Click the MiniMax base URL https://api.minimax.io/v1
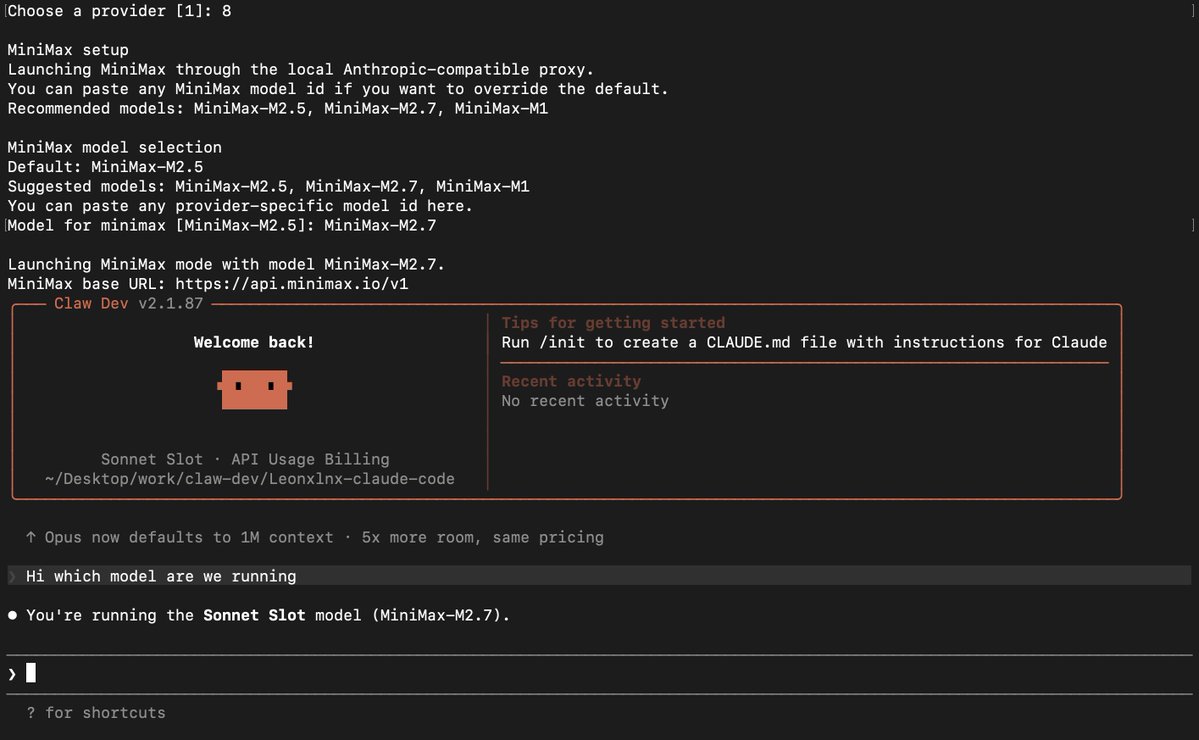The image size is (1199, 740). [291, 284]
